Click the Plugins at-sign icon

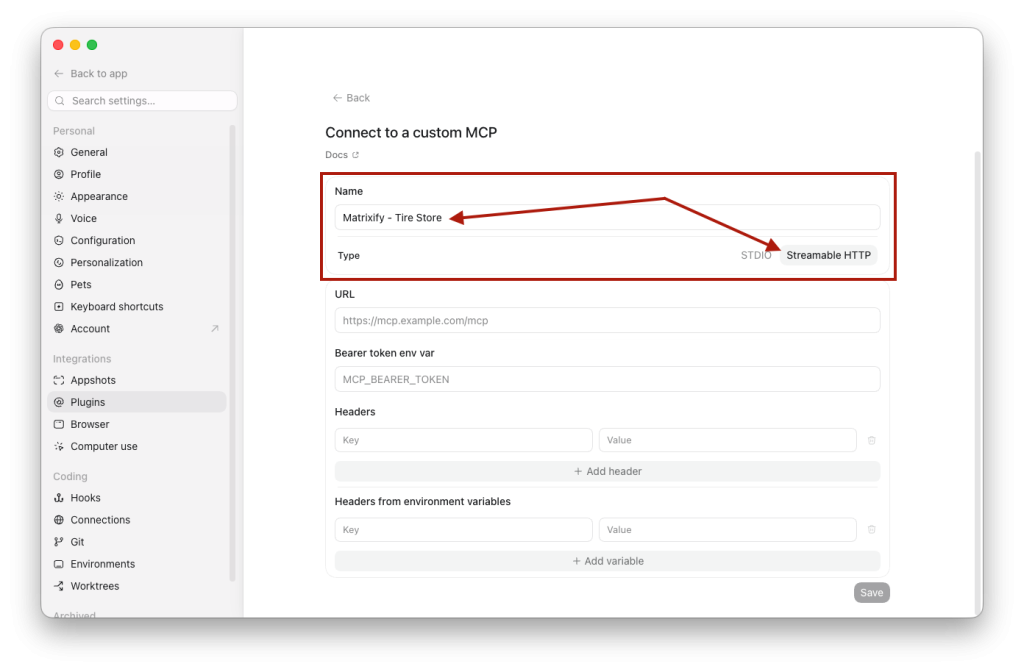(x=59, y=402)
